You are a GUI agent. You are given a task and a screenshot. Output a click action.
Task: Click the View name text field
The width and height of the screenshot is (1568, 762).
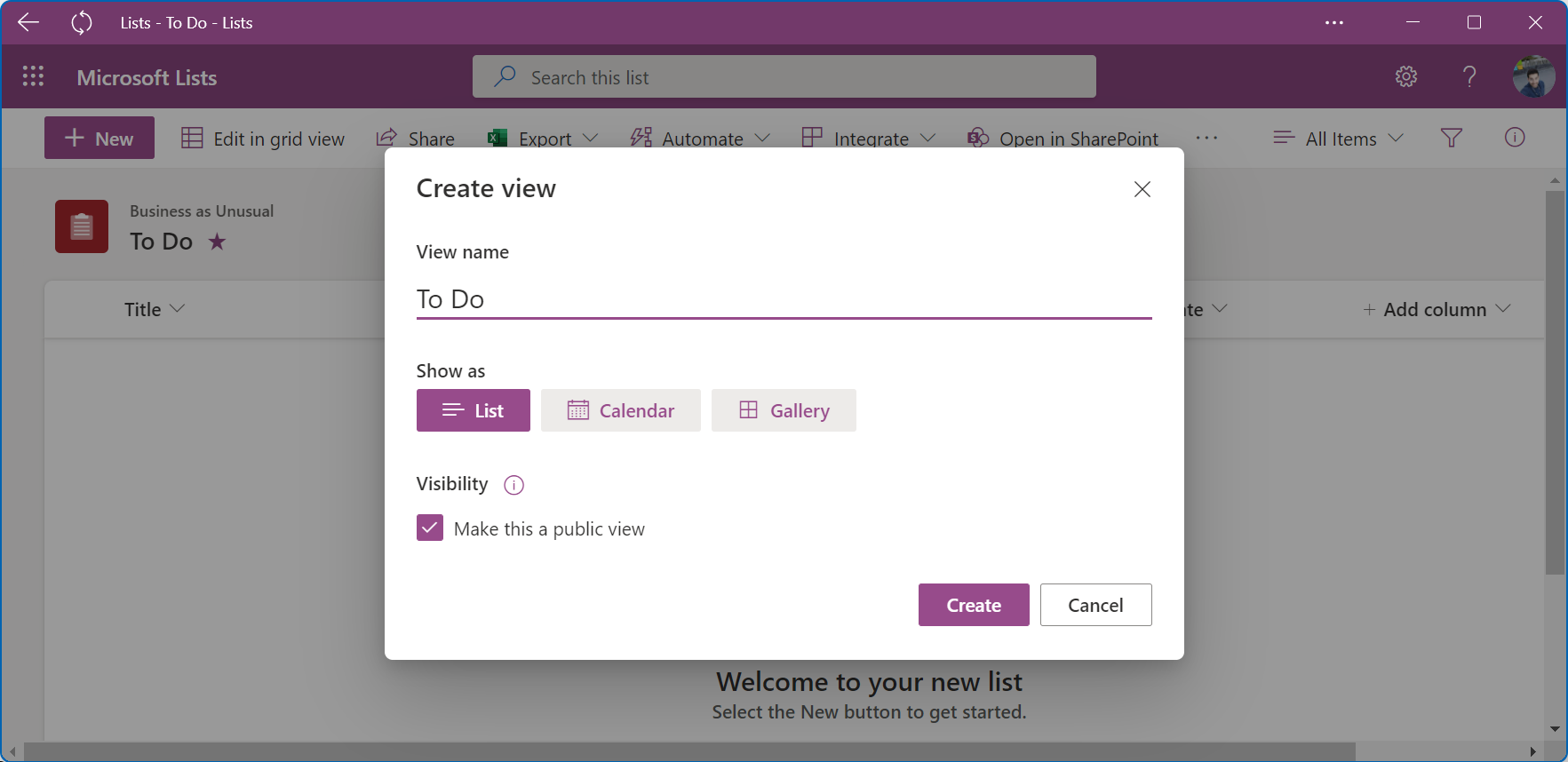[783, 299]
